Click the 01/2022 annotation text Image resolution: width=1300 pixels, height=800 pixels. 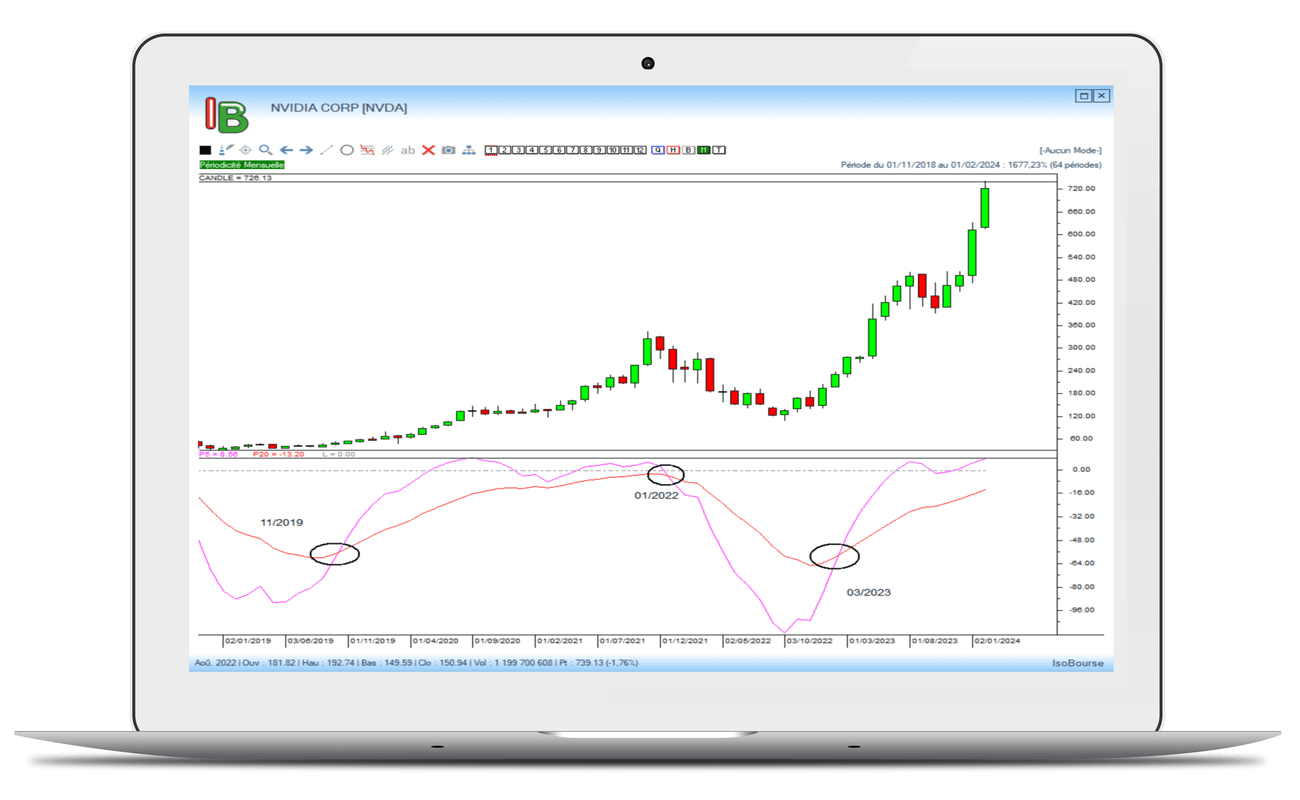click(656, 495)
